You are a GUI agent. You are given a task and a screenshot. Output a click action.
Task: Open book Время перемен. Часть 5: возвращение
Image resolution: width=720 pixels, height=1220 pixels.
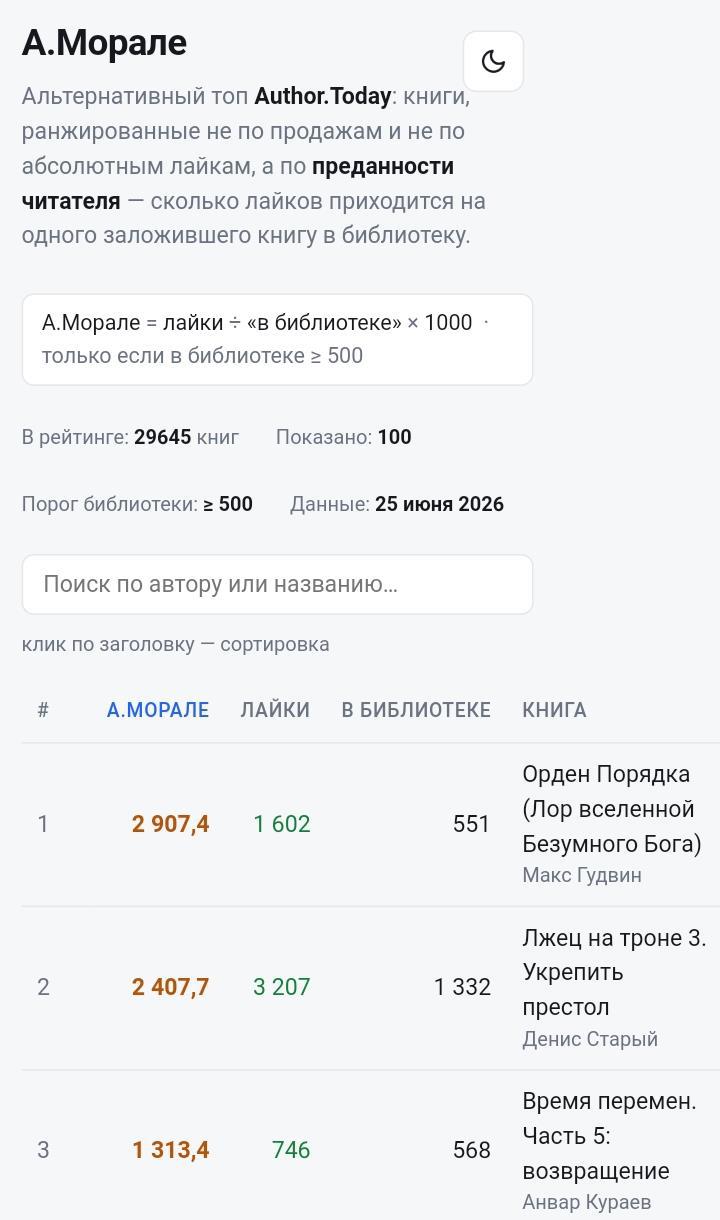pos(609,1136)
